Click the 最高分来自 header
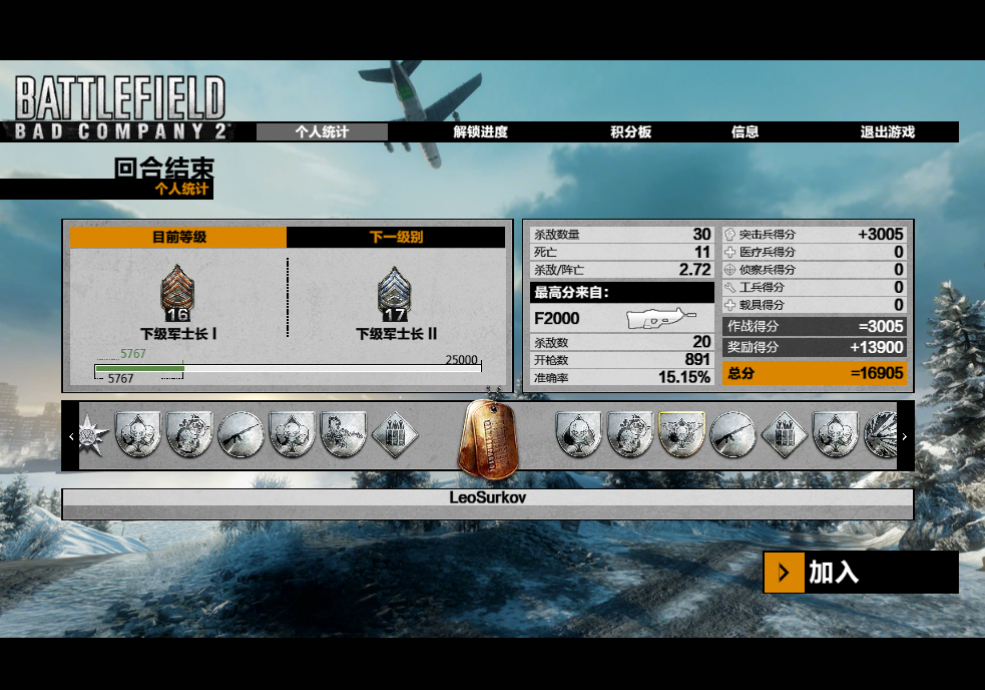985x690 pixels. pos(622,292)
